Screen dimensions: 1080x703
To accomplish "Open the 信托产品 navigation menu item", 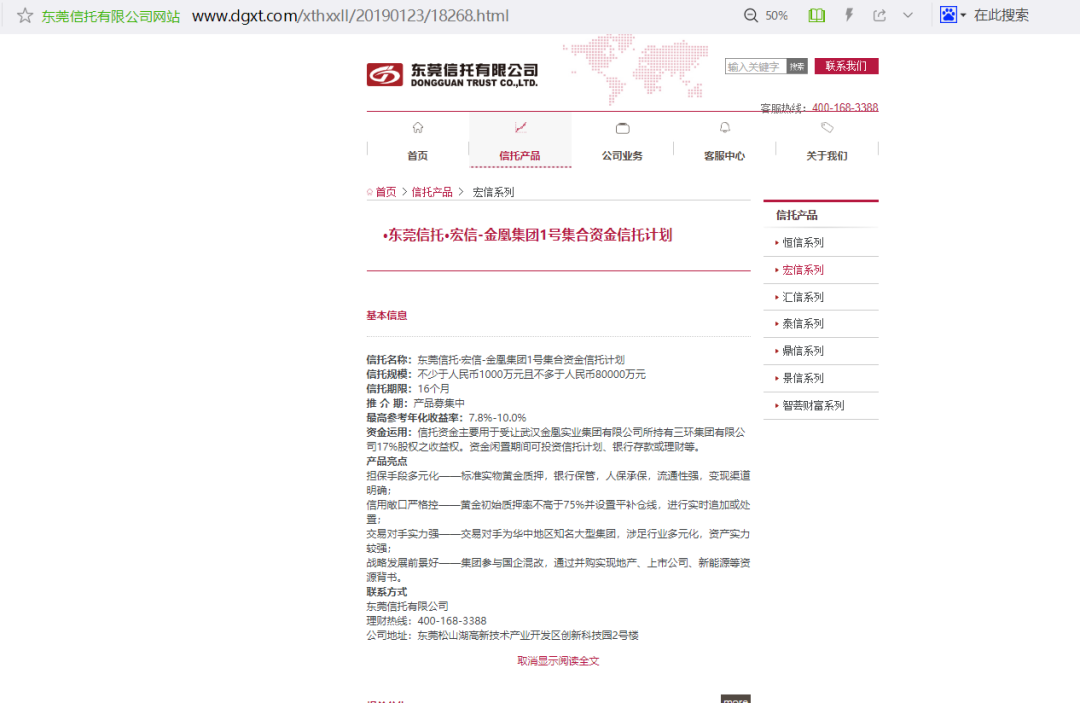I will (x=520, y=156).
